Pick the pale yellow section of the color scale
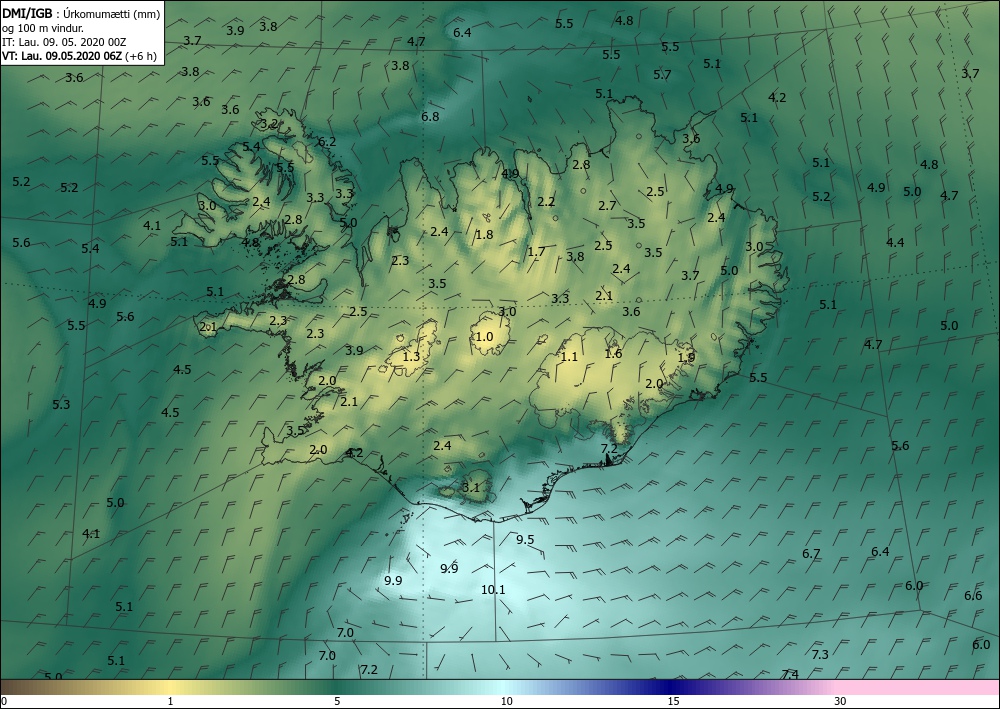Viewport: 1000px width, 709px height. click(x=169, y=687)
